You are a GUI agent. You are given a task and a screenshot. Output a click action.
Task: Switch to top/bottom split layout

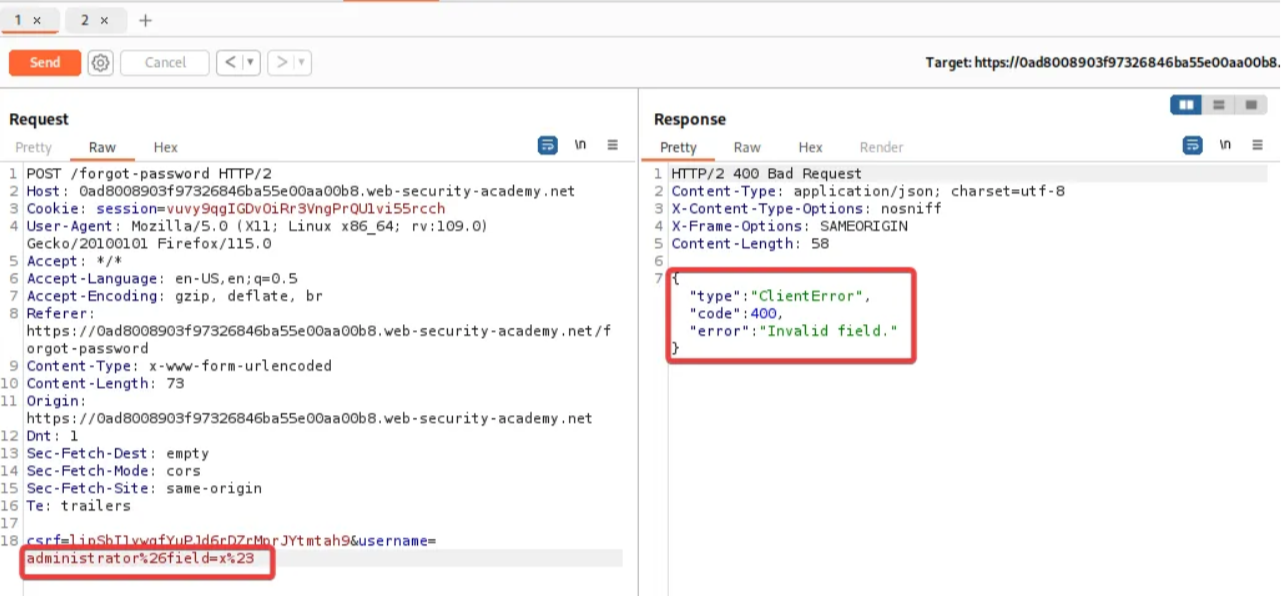(1218, 105)
